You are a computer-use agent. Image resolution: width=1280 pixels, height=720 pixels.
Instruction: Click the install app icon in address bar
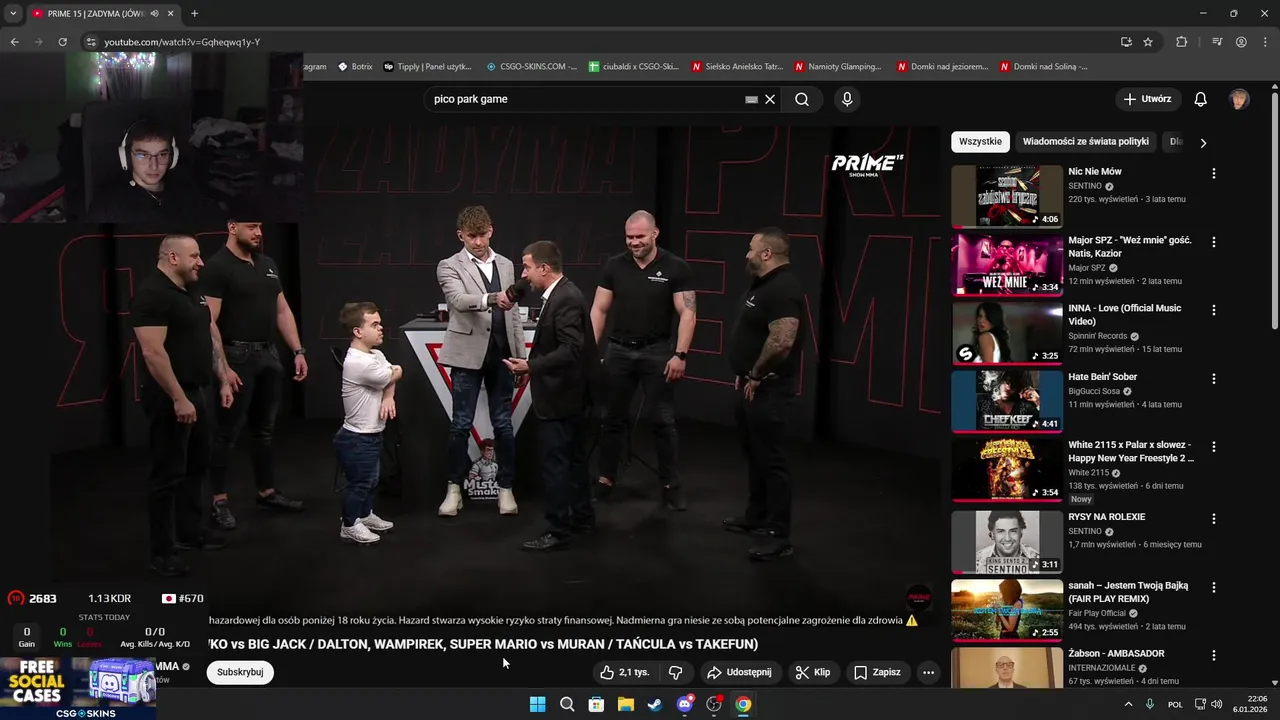(1126, 42)
